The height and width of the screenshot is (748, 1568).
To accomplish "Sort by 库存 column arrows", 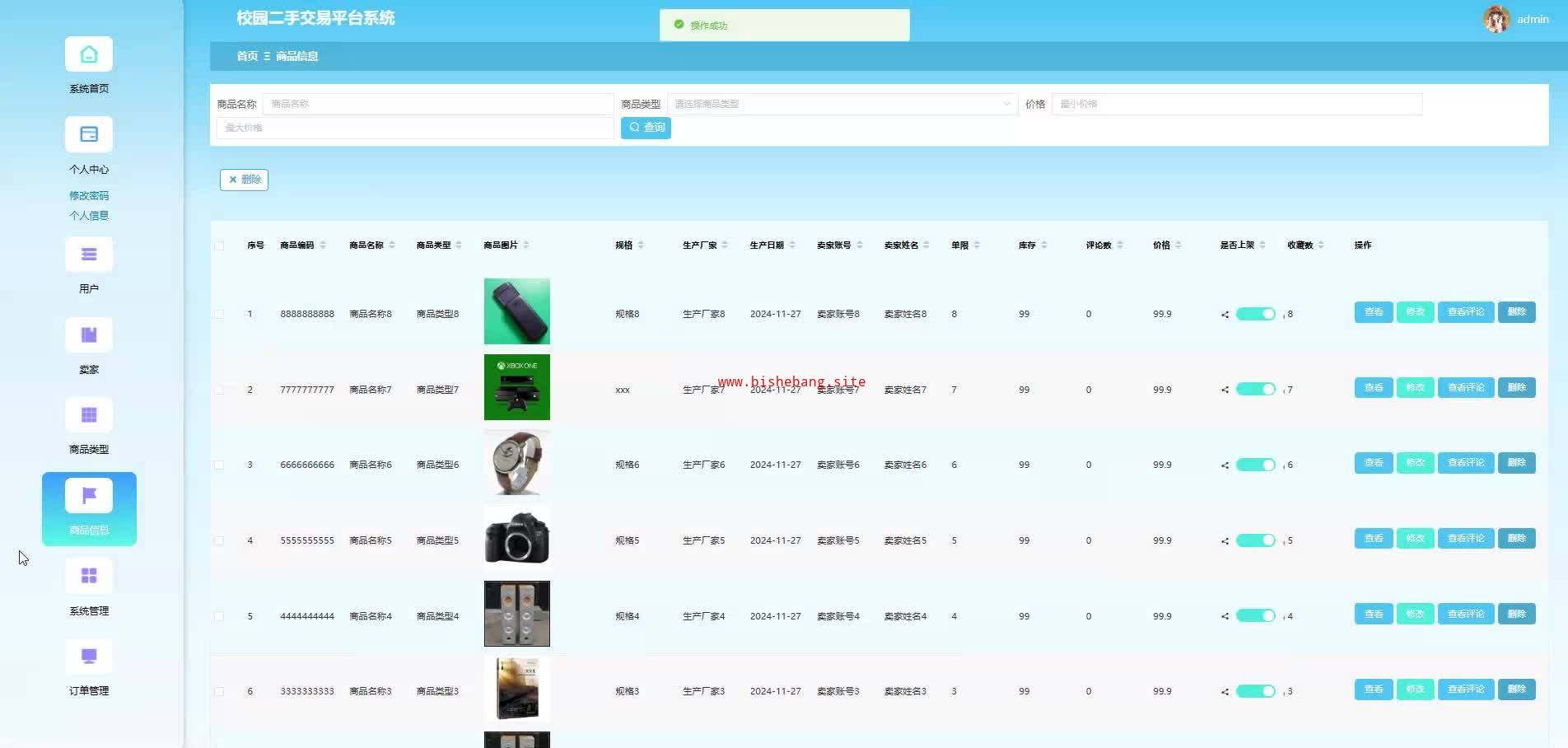I will (x=1044, y=245).
